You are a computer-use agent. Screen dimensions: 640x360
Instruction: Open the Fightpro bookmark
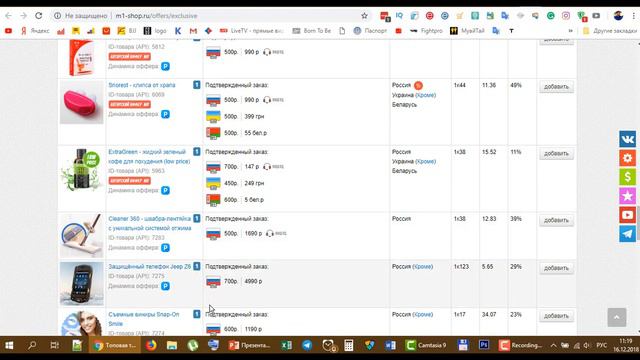(x=426, y=31)
